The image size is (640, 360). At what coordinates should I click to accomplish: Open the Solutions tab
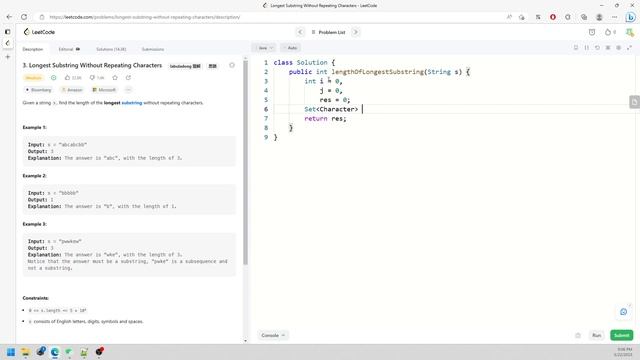coord(111,49)
